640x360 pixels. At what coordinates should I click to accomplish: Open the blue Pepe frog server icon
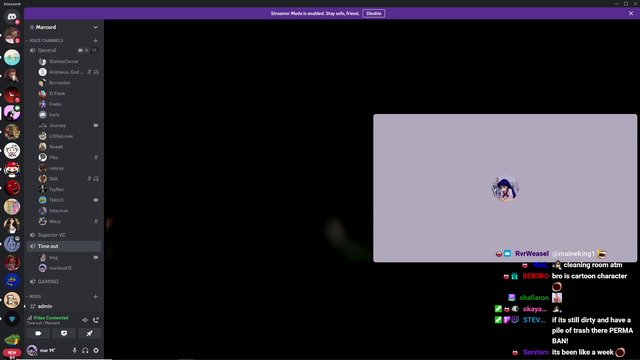pyautogui.click(x=12, y=281)
